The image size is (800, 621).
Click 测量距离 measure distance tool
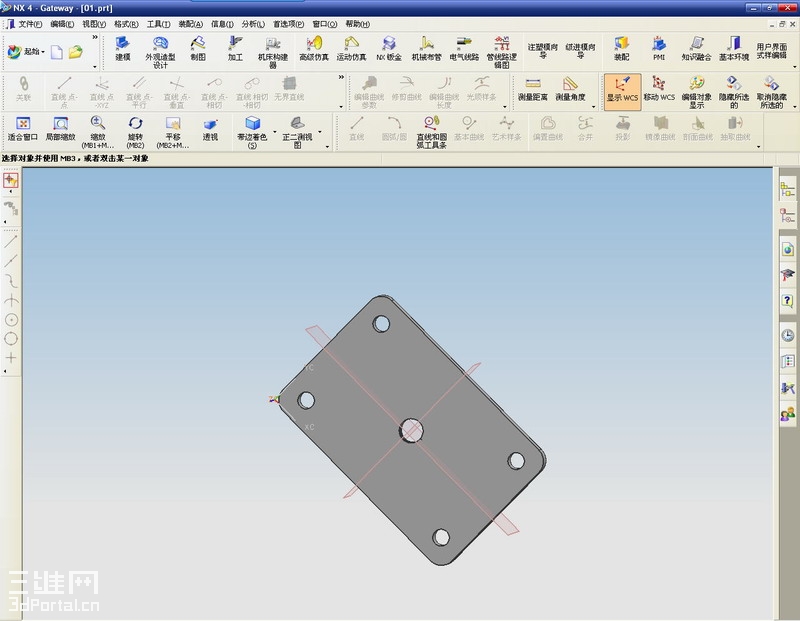click(533, 89)
